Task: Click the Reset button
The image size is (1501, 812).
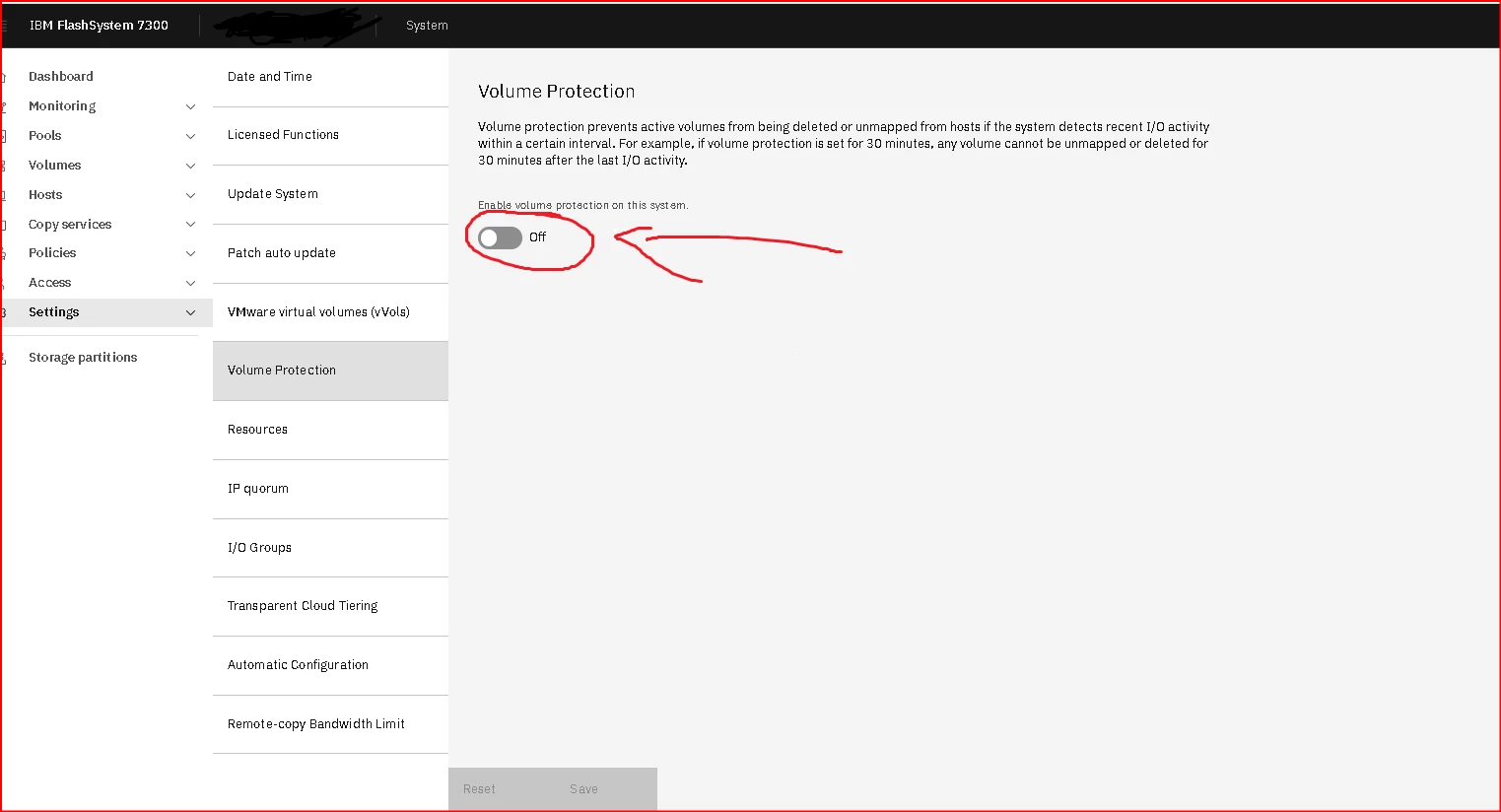Action: pyautogui.click(x=501, y=789)
